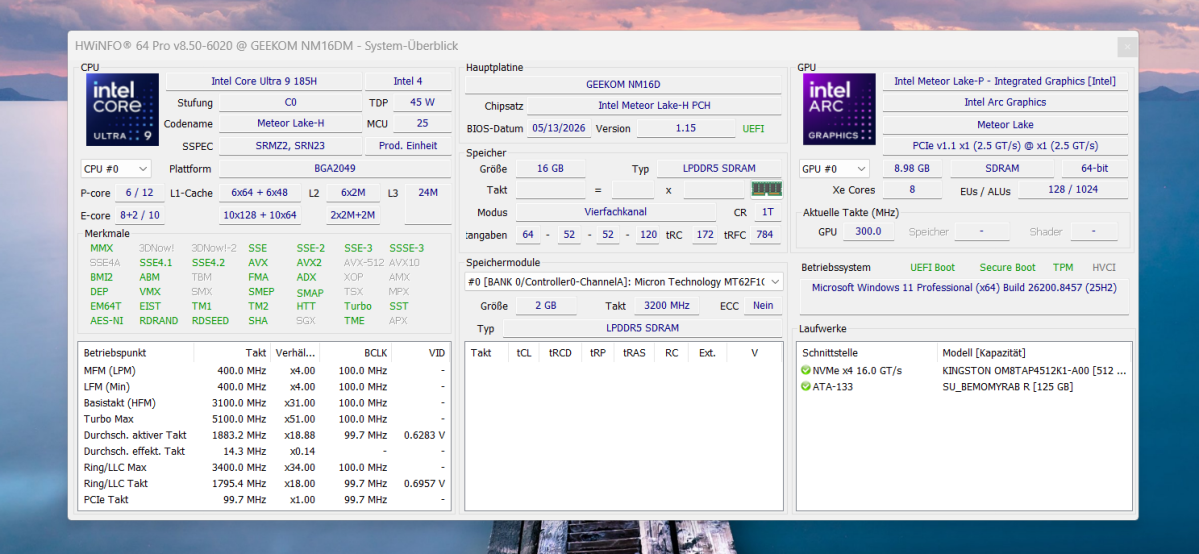This screenshot has width=1199, height=554.
Task: Select the BIOS version 1.15 field
Action: pos(685,129)
